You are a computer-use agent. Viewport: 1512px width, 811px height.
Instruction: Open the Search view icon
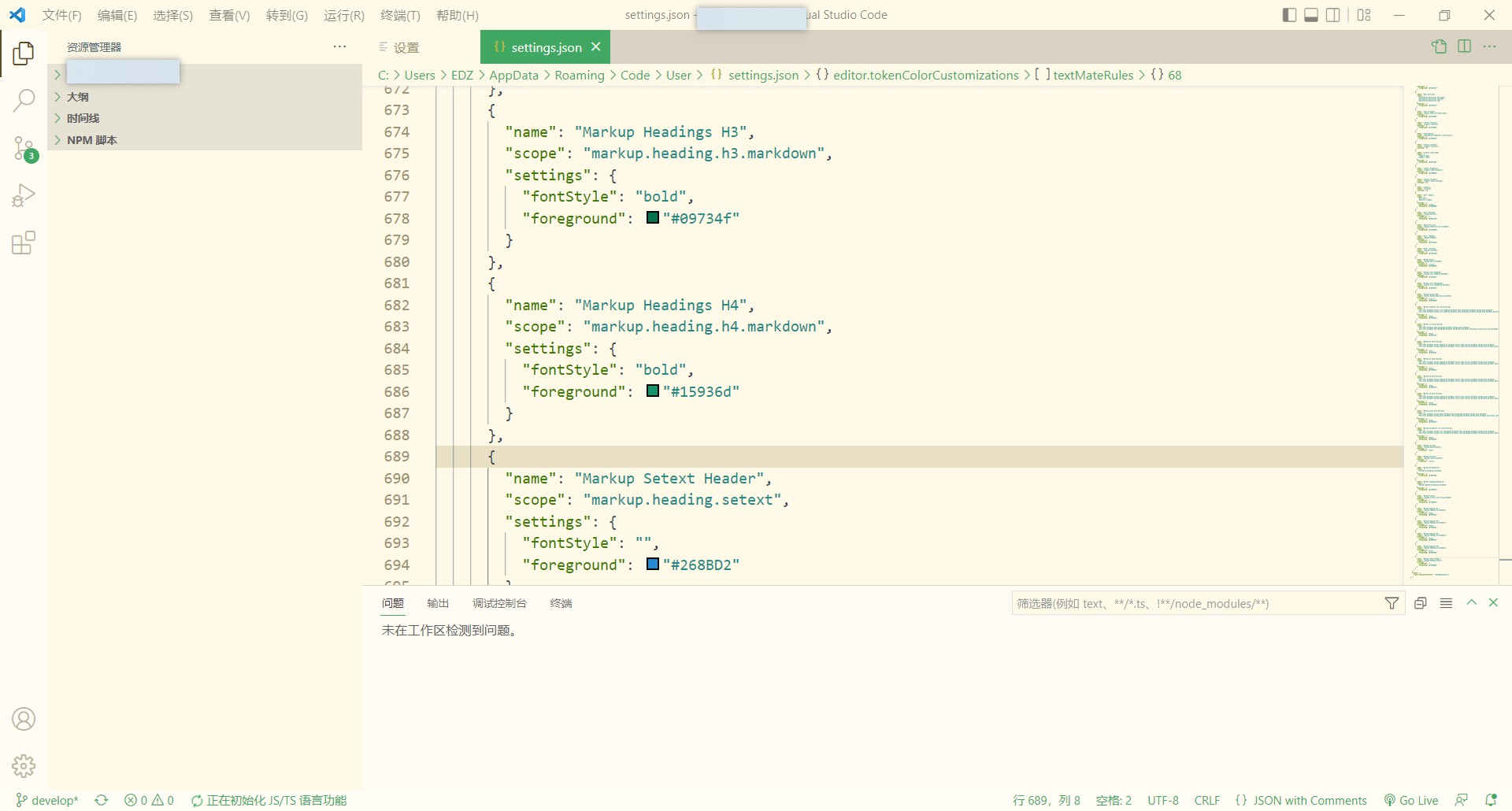(x=24, y=100)
